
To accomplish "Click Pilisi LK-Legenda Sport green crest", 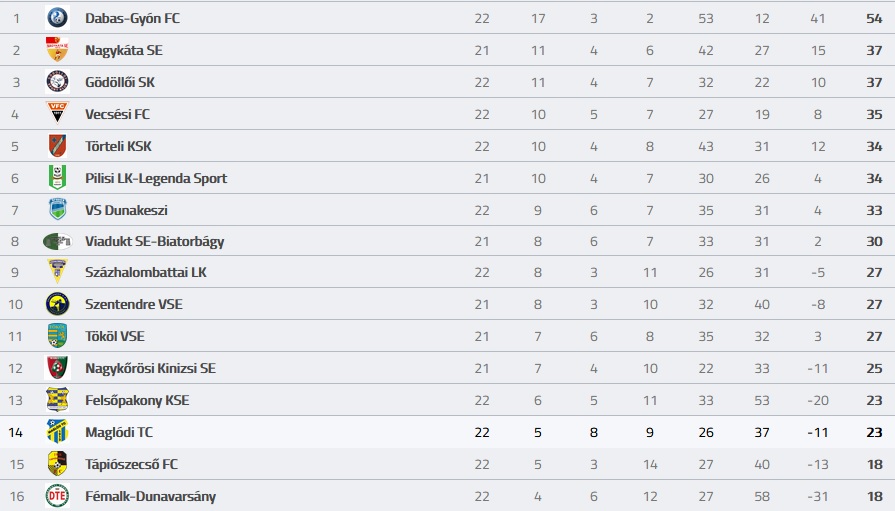I will click(57, 178).
